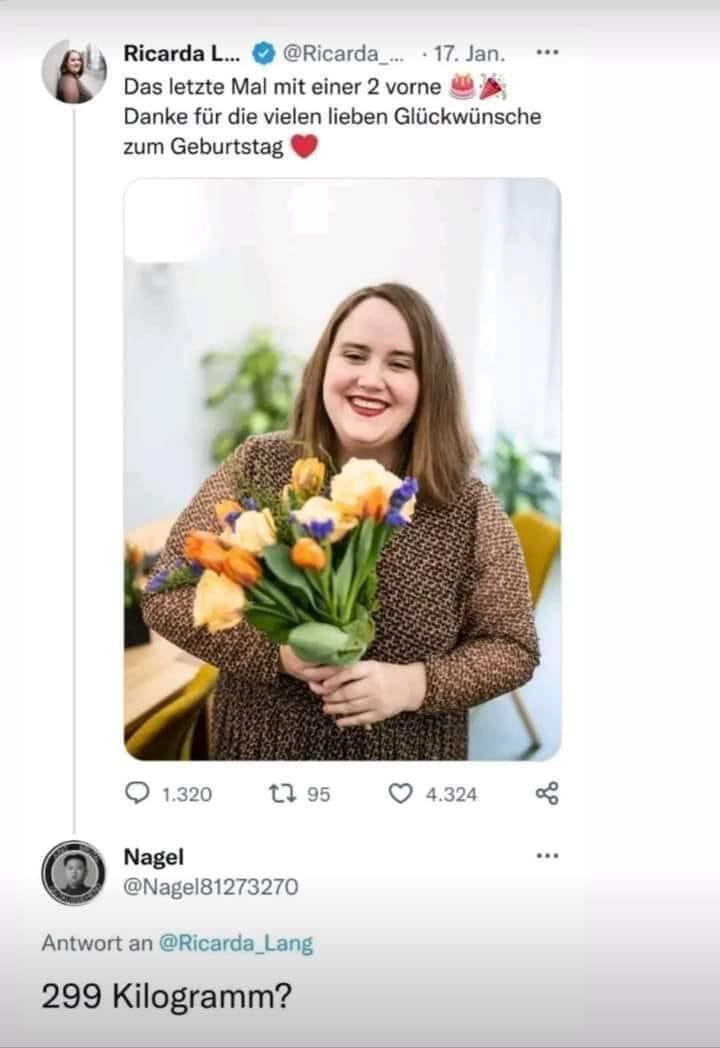Image resolution: width=720 pixels, height=1048 pixels.
Task: Open the @Nagel81273270 handle
Action: (x=210, y=886)
